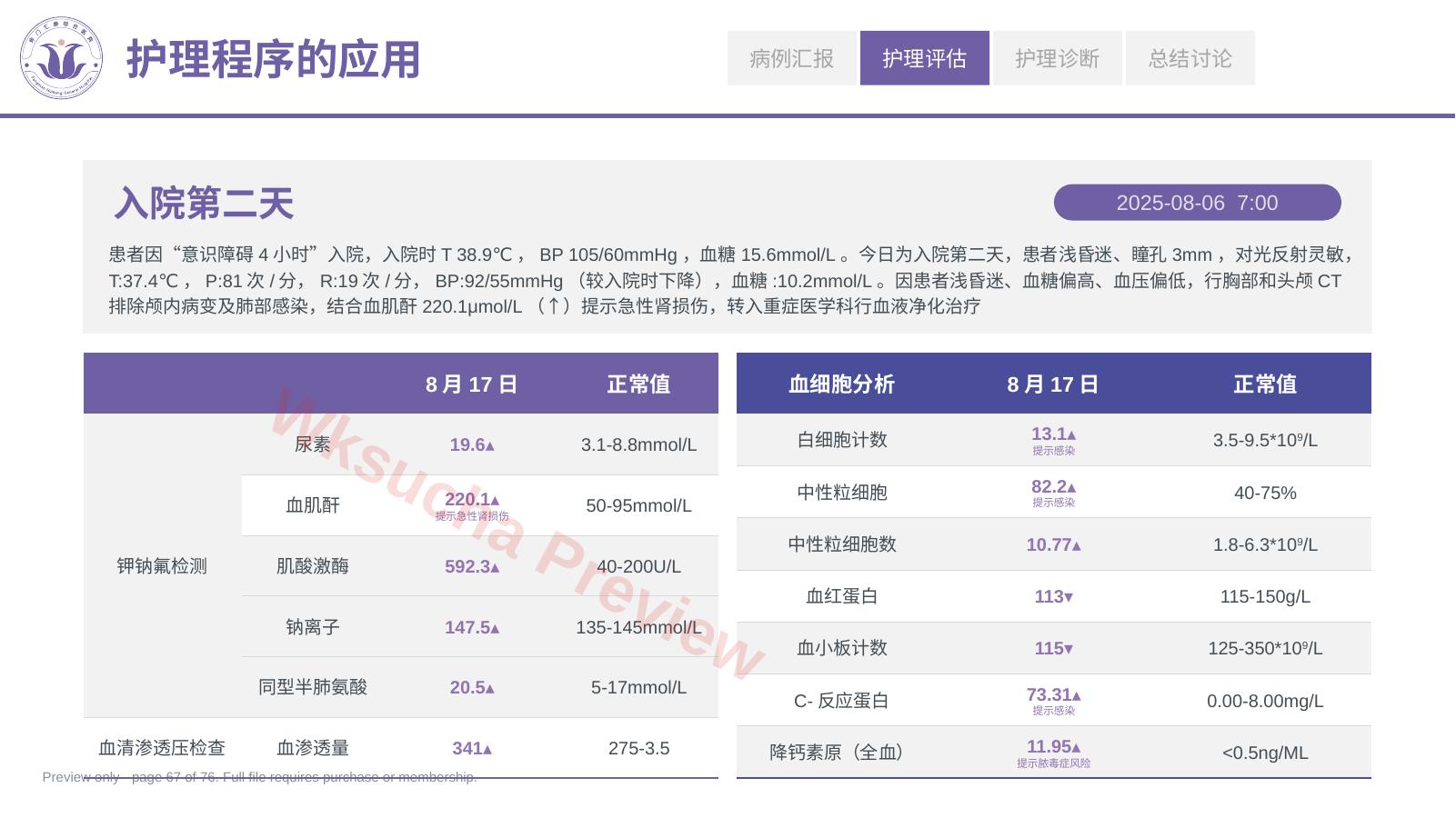Image resolution: width=1456 pixels, height=818 pixels.
Task: Select the platelet count value 115
Action: (x=1053, y=648)
